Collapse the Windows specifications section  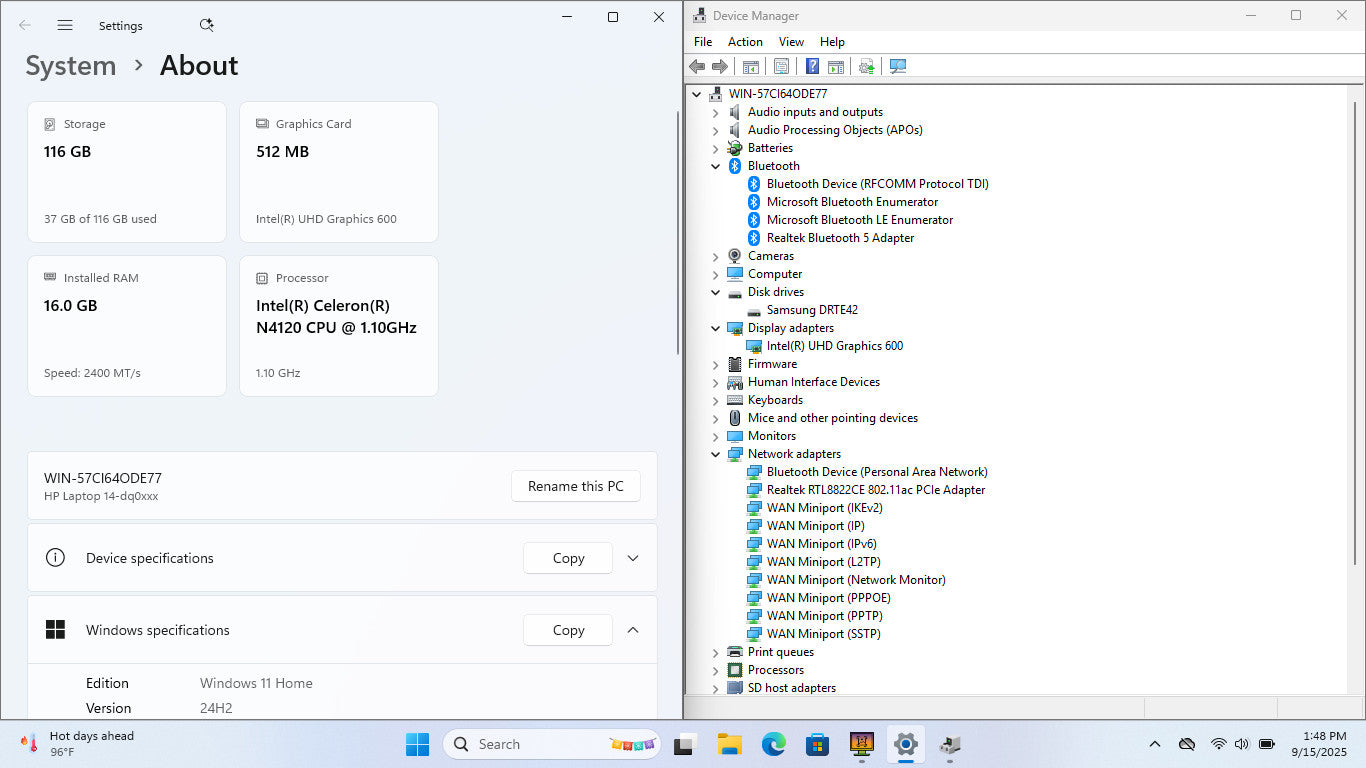coord(633,630)
